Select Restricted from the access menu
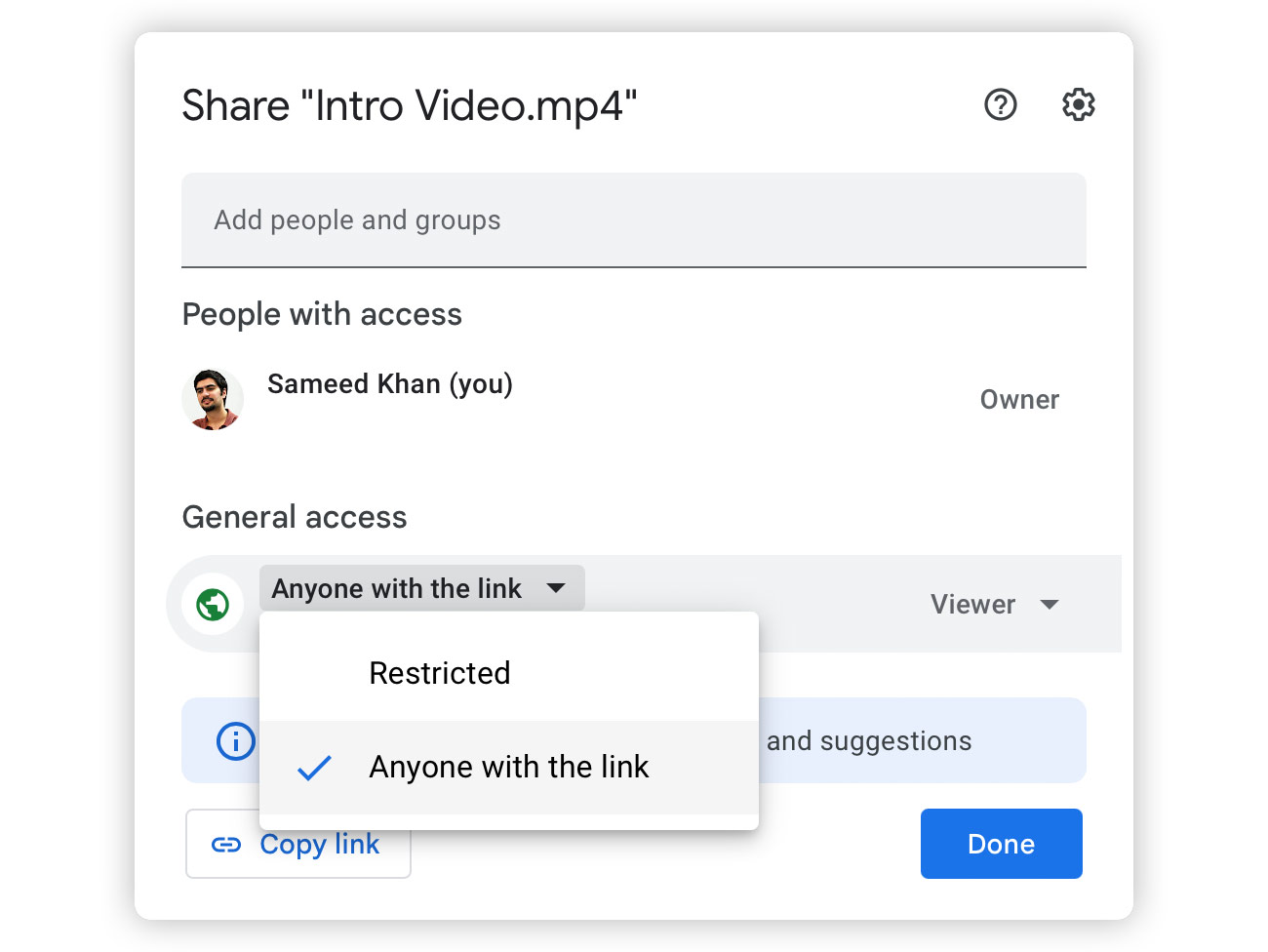The width and height of the screenshot is (1268, 952). click(x=440, y=673)
